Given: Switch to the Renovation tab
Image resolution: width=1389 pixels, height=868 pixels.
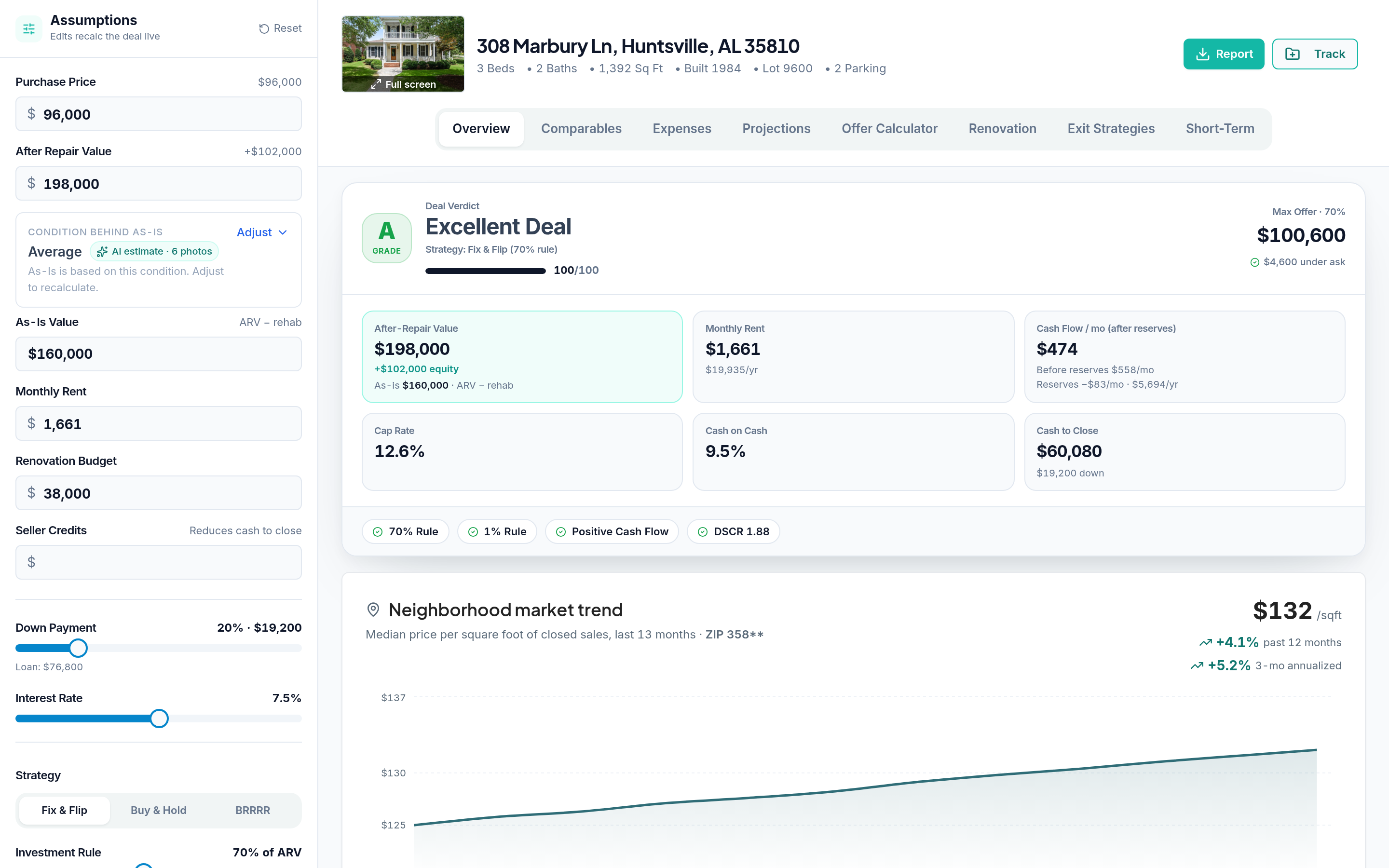Looking at the screenshot, I should click(x=1002, y=129).
